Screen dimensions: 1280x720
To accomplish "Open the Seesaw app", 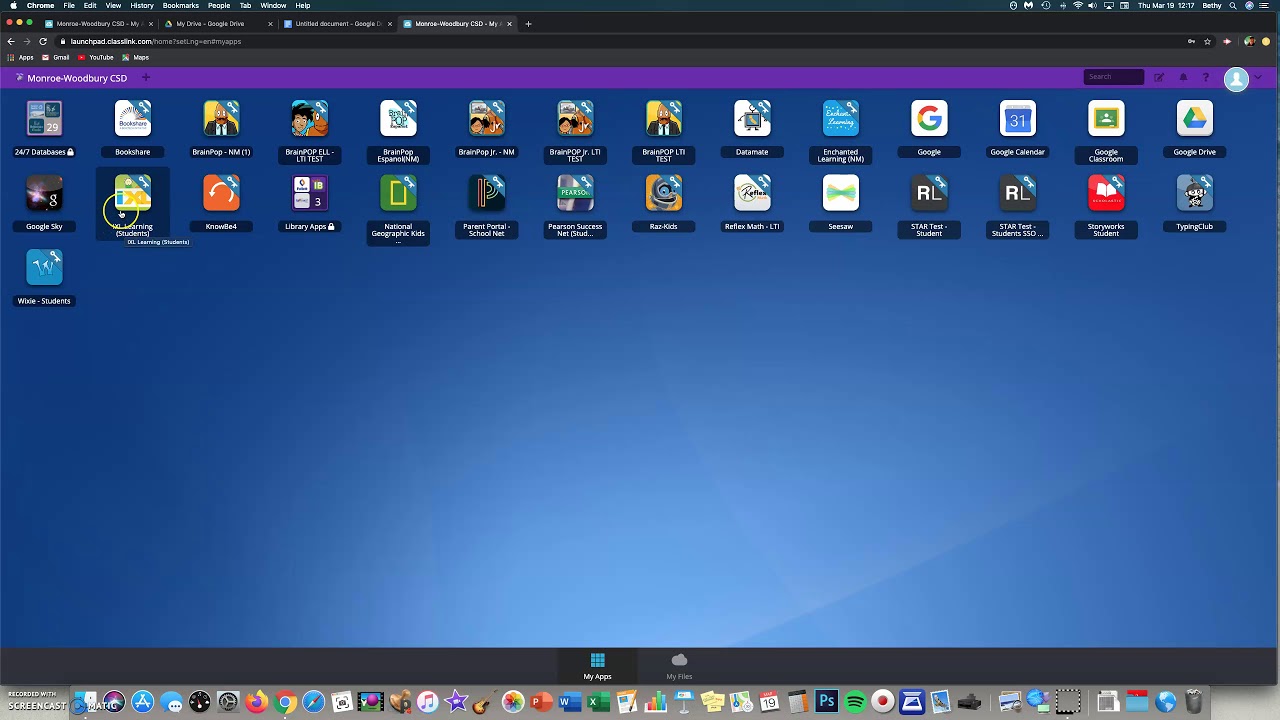I will pos(840,194).
